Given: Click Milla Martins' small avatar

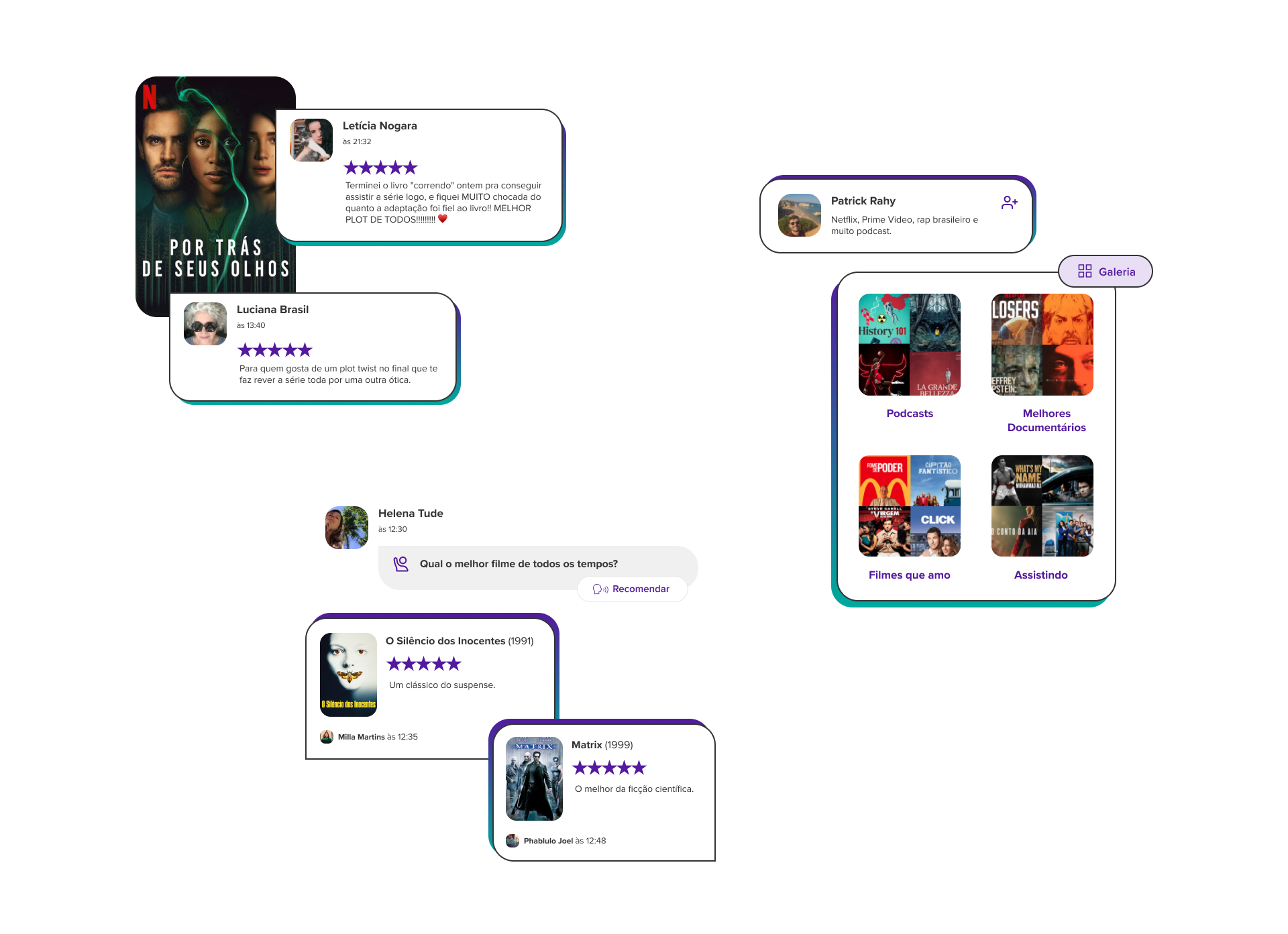Looking at the screenshot, I should pyautogui.click(x=327, y=737).
